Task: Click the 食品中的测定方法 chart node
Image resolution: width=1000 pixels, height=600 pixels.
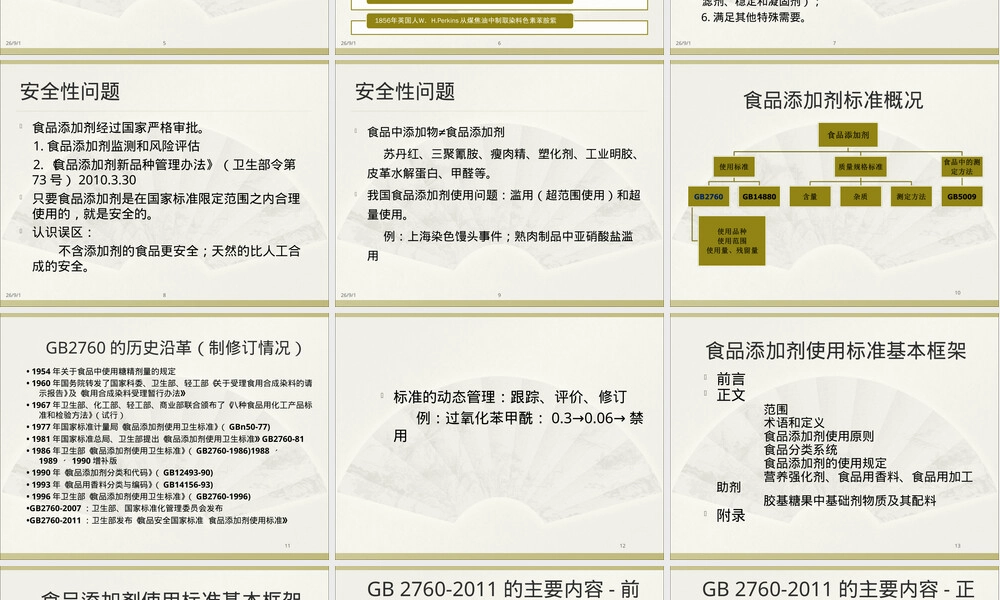Action: coord(961,166)
